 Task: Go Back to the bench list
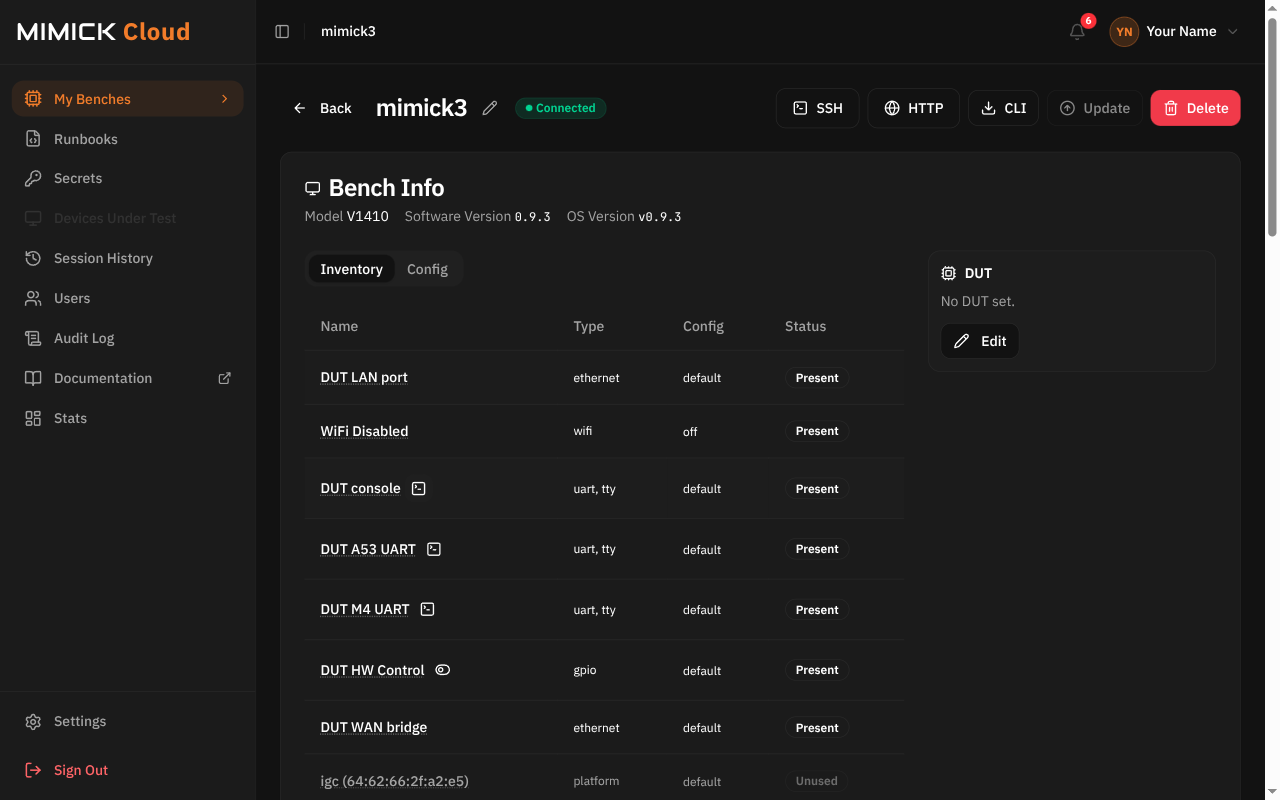(x=322, y=108)
